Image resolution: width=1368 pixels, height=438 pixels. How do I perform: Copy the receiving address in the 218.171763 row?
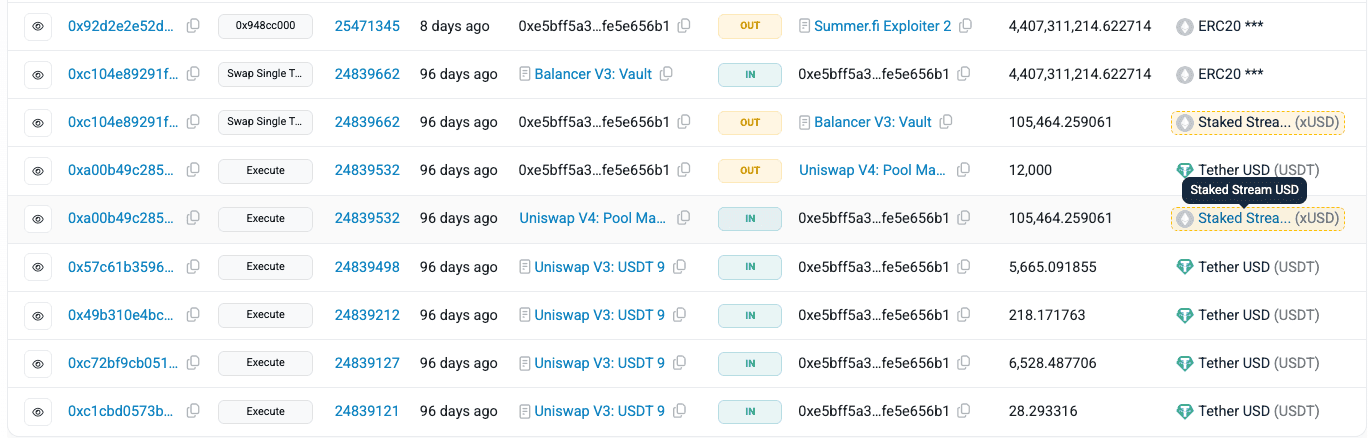963,315
